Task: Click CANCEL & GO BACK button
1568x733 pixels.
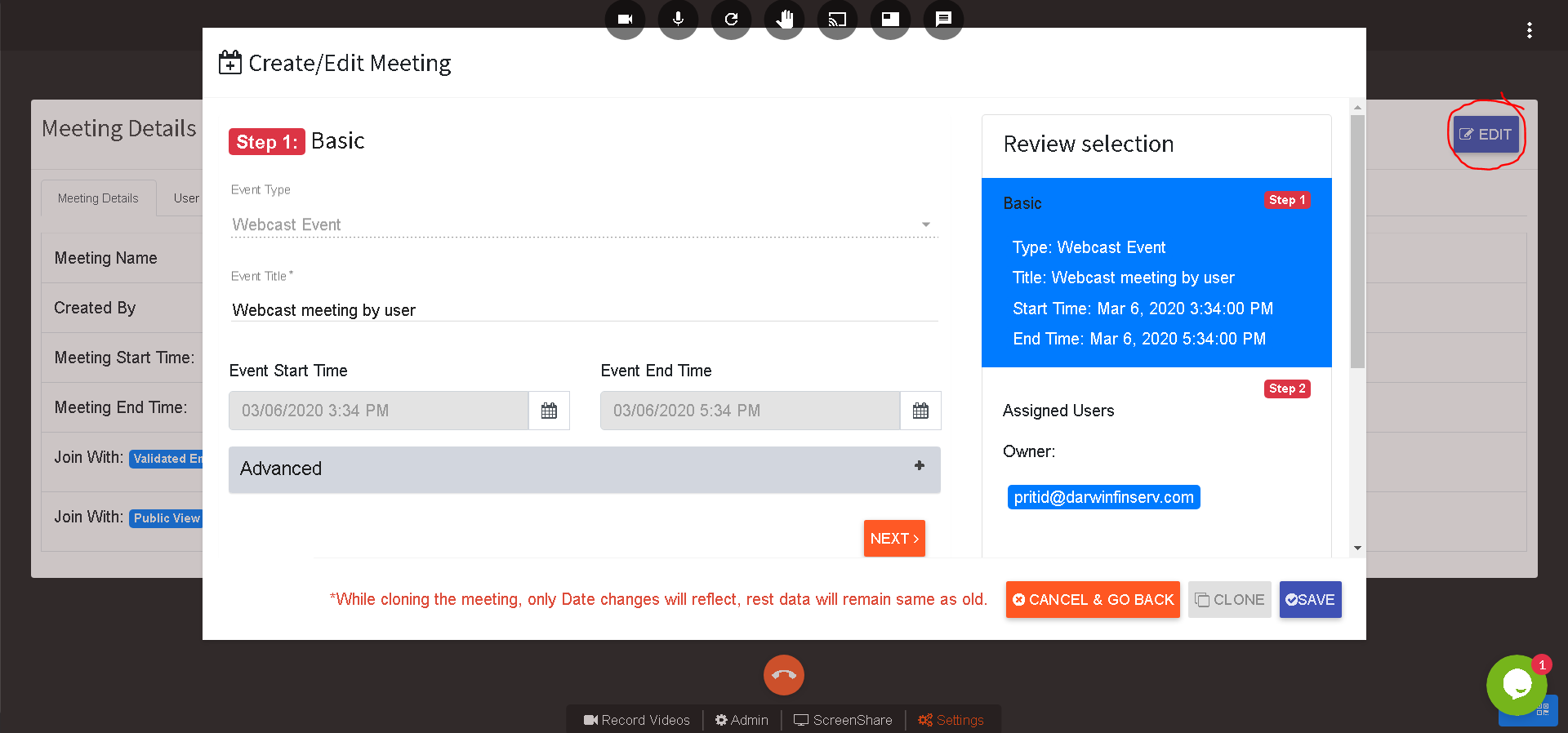Action: click(1093, 600)
